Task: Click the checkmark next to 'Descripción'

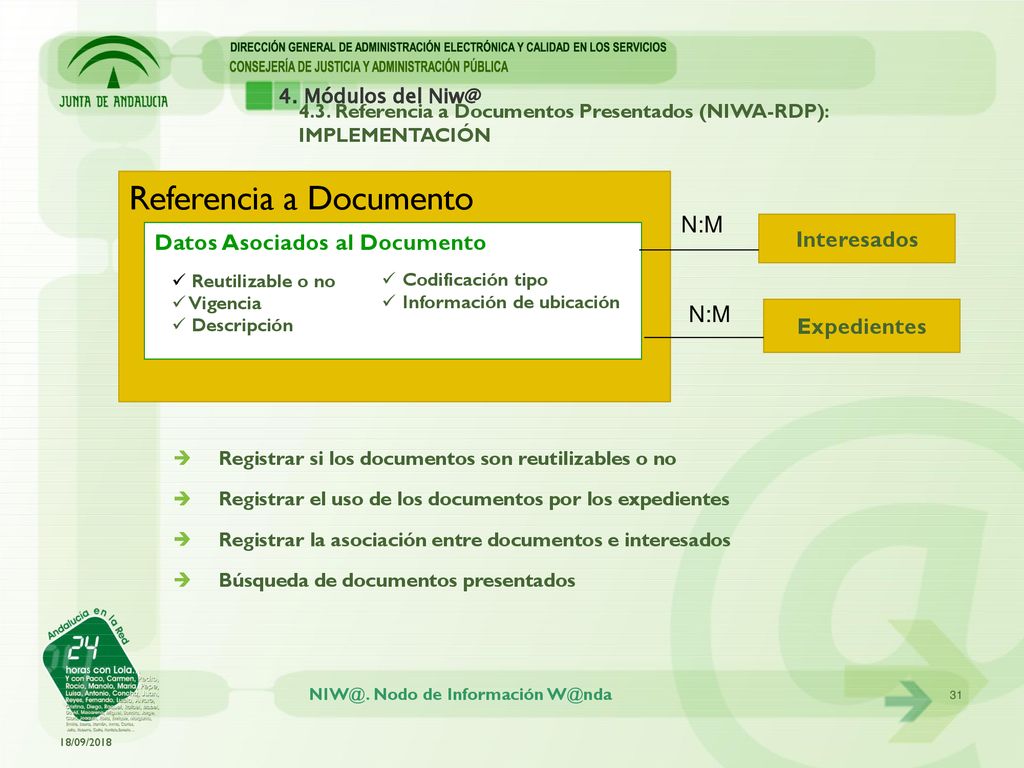Action: [x=179, y=324]
